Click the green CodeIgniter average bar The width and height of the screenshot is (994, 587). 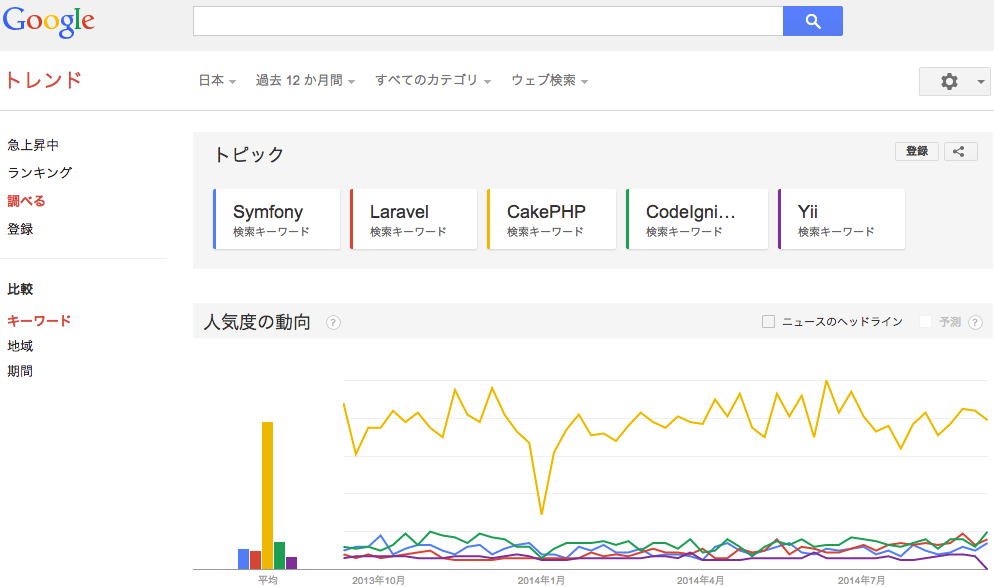point(279,555)
